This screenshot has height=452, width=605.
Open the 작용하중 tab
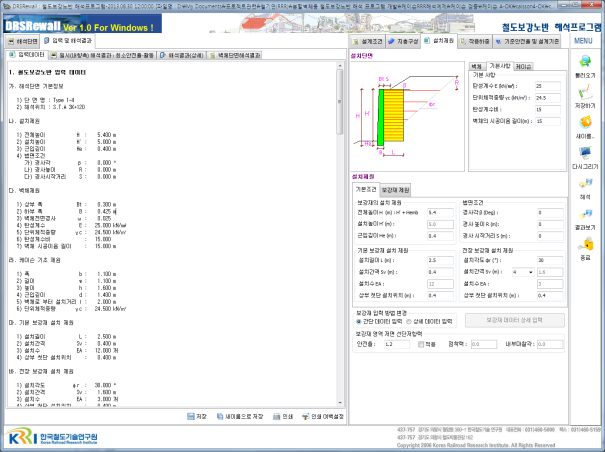tap(475, 41)
